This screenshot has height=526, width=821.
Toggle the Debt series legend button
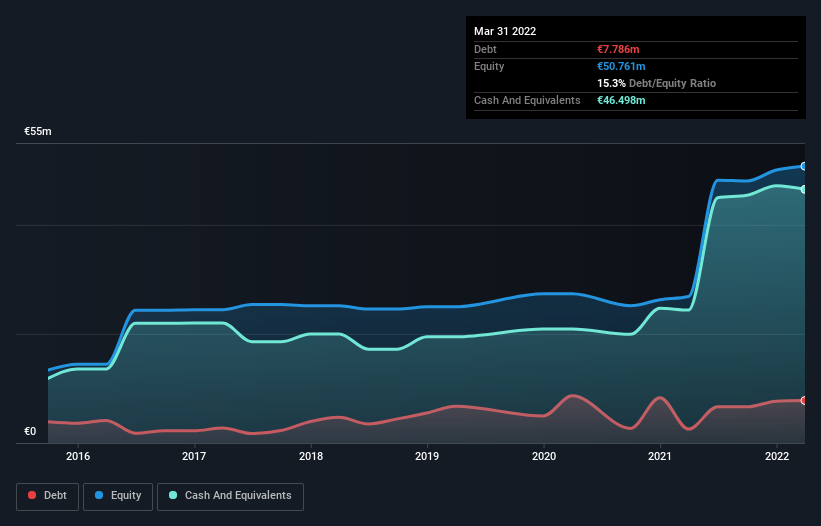coord(47,496)
